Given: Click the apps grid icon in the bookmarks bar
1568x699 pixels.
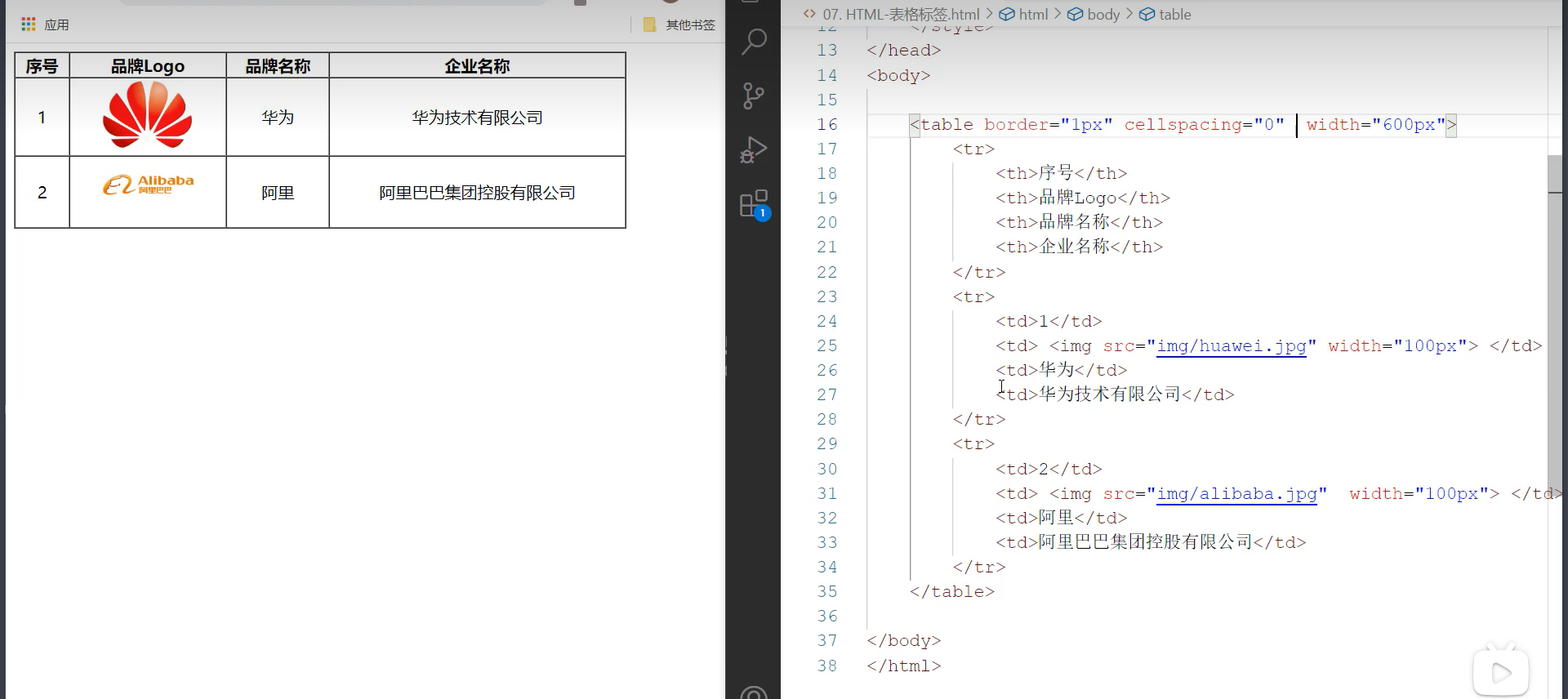Looking at the screenshot, I should coord(29,24).
